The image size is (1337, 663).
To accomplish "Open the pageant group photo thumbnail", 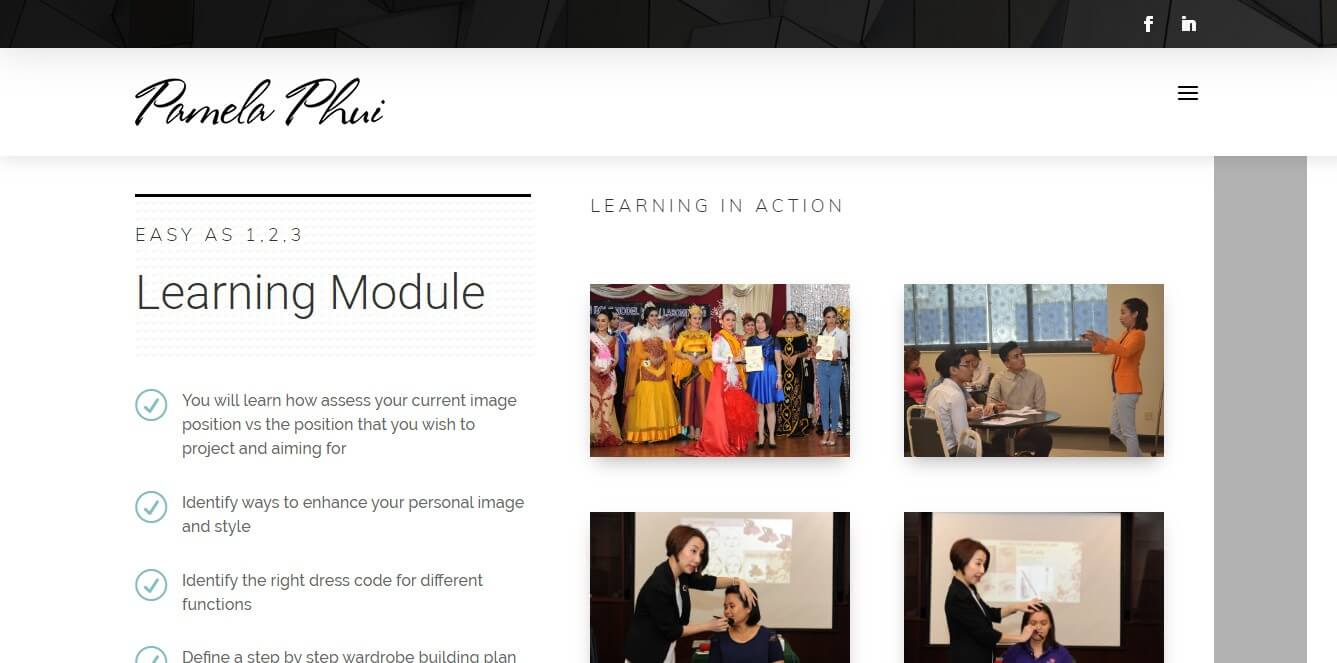I will pos(720,370).
